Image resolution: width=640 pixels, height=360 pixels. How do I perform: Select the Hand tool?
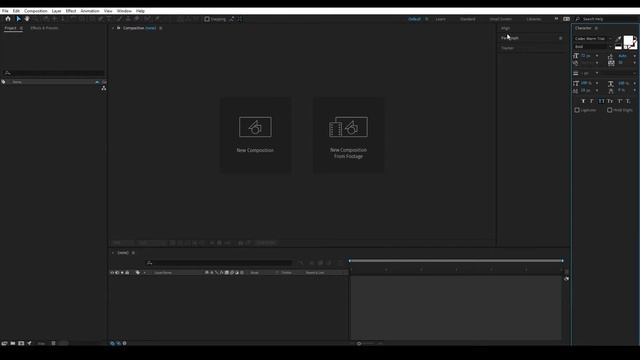[27, 19]
